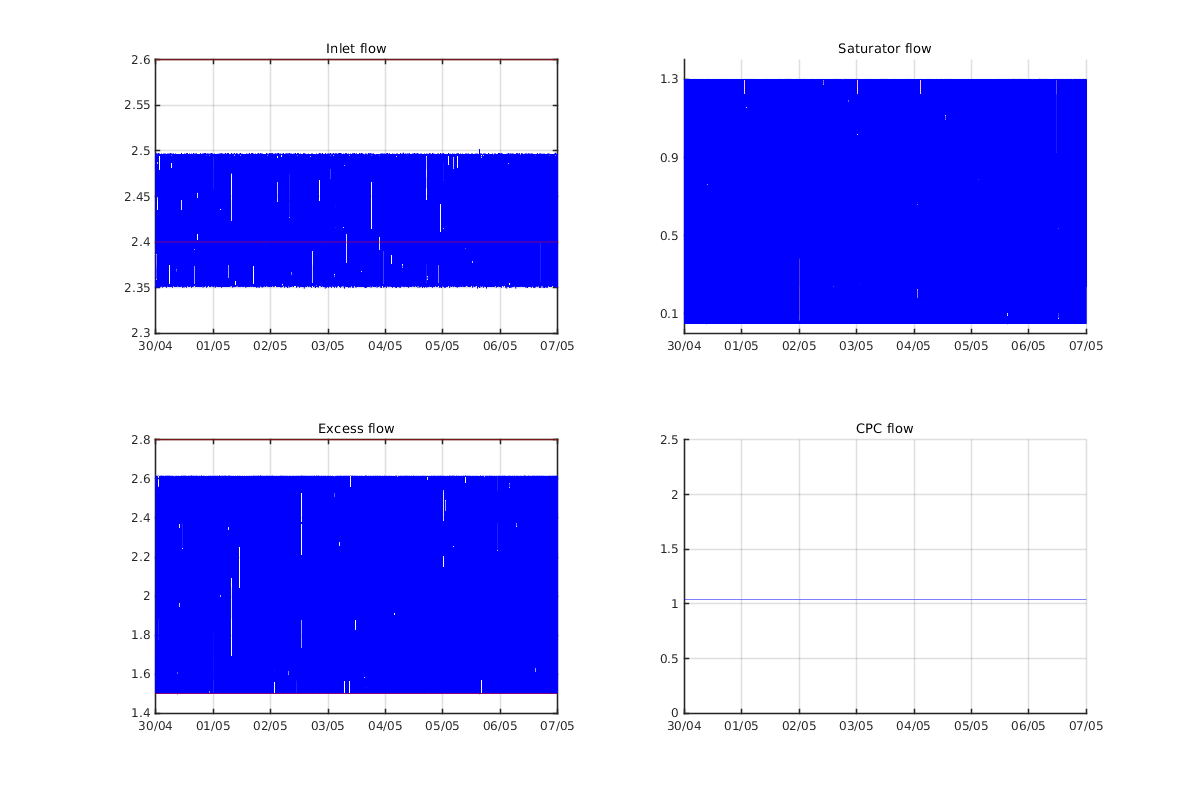This screenshot has width=1200, height=800.
Task: Click the 1.3 tick on Saturator flow axis
Action: pos(670,79)
